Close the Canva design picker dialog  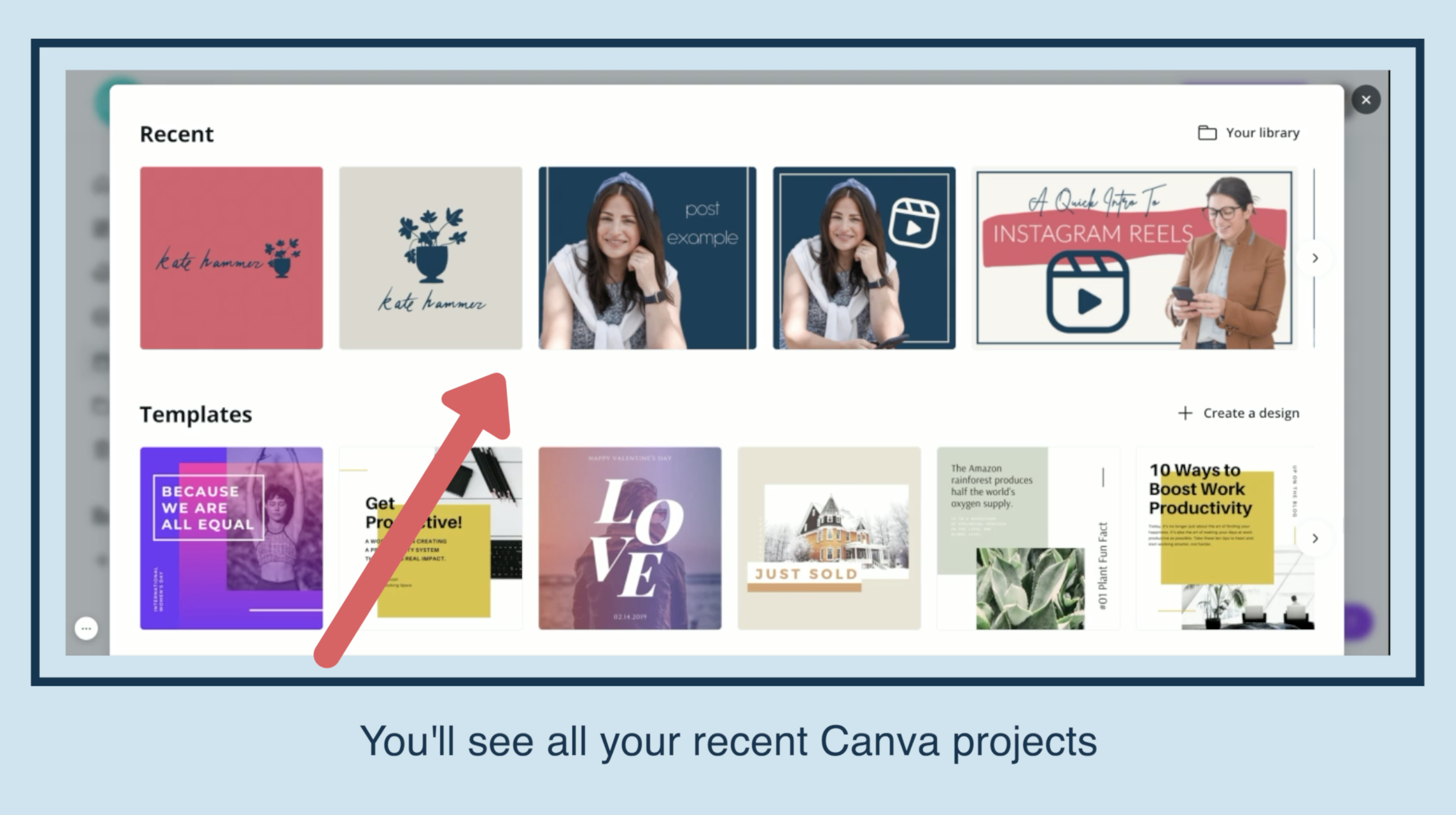tap(1366, 100)
